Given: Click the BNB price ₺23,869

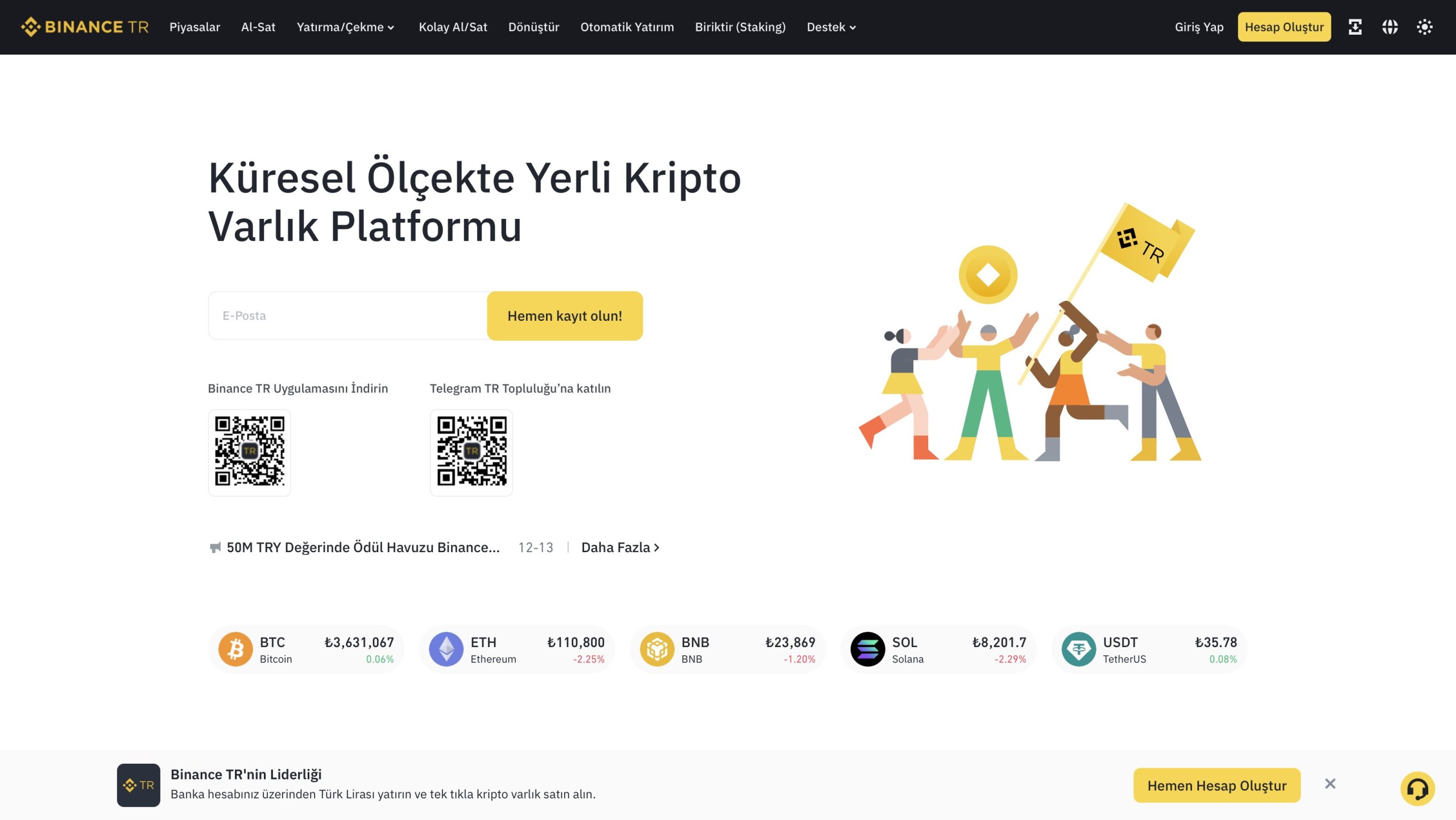Looking at the screenshot, I should [790, 643].
